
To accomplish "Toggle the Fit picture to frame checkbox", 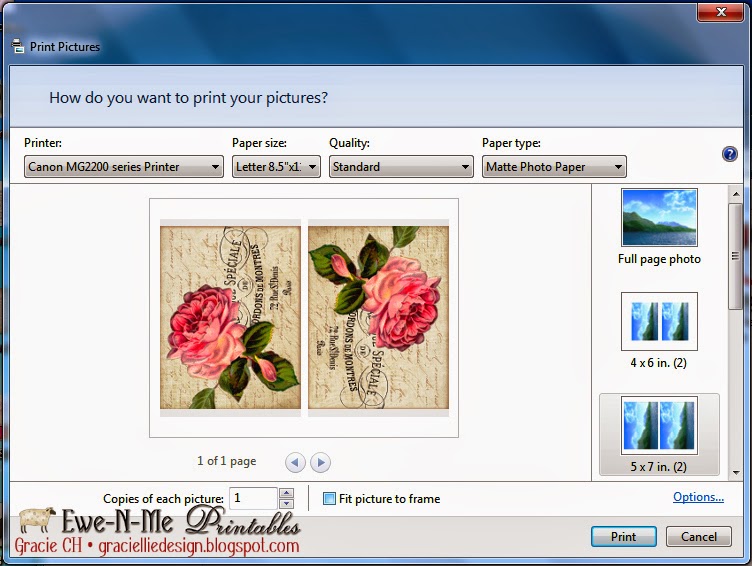I will [329, 499].
